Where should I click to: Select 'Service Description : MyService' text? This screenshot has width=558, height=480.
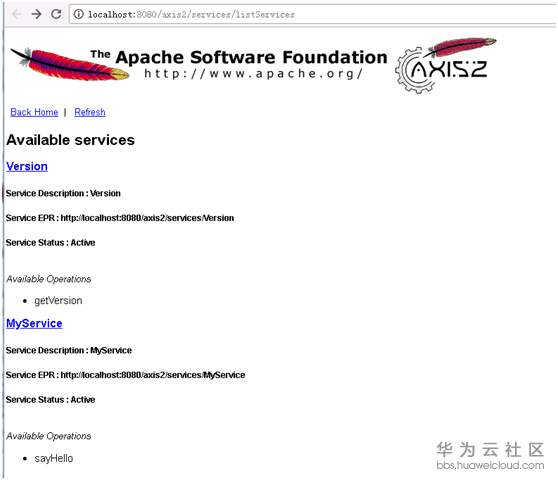(69, 350)
